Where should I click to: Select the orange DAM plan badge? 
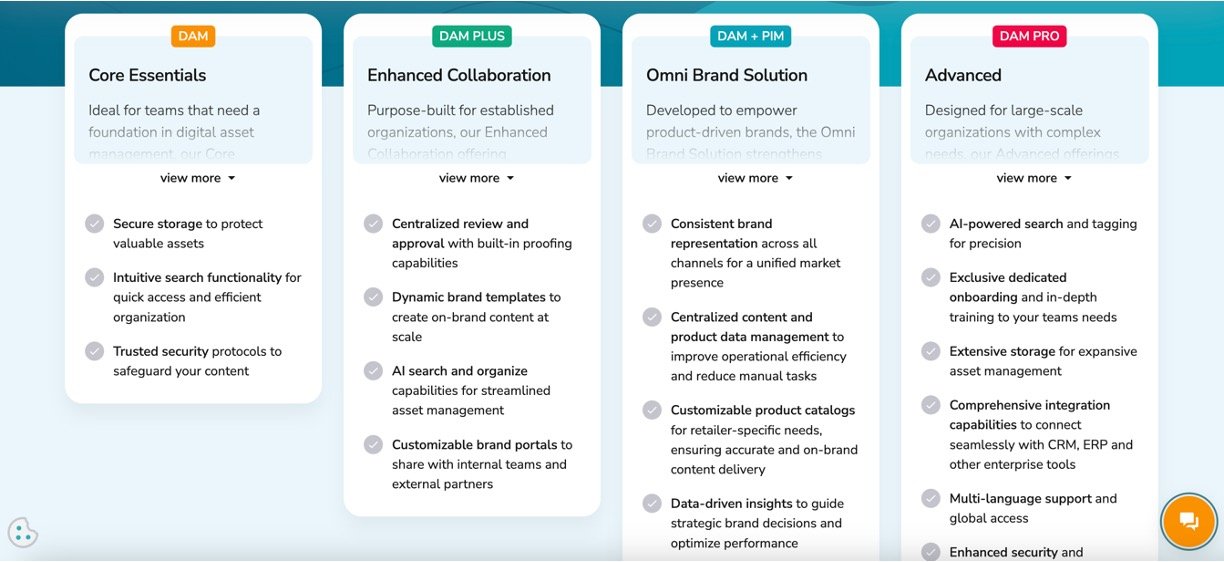tap(193, 36)
